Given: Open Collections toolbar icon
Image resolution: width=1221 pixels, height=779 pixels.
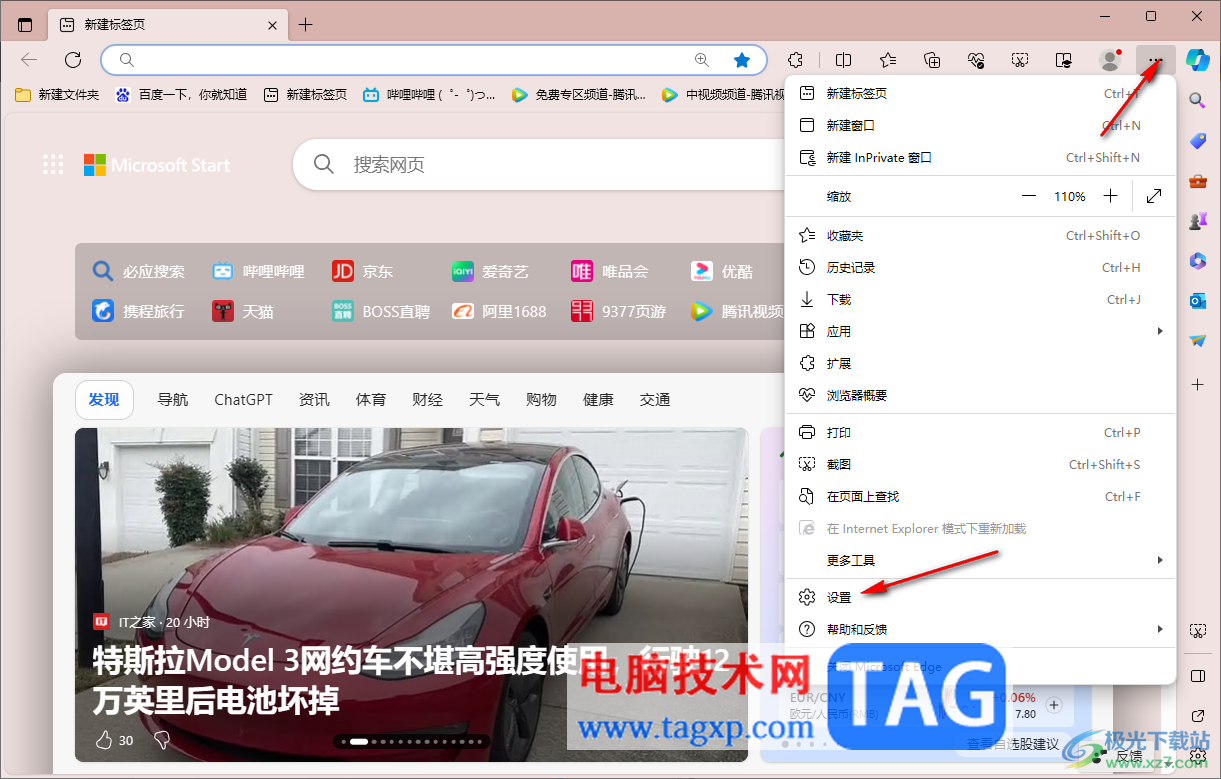Looking at the screenshot, I should tap(932, 60).
